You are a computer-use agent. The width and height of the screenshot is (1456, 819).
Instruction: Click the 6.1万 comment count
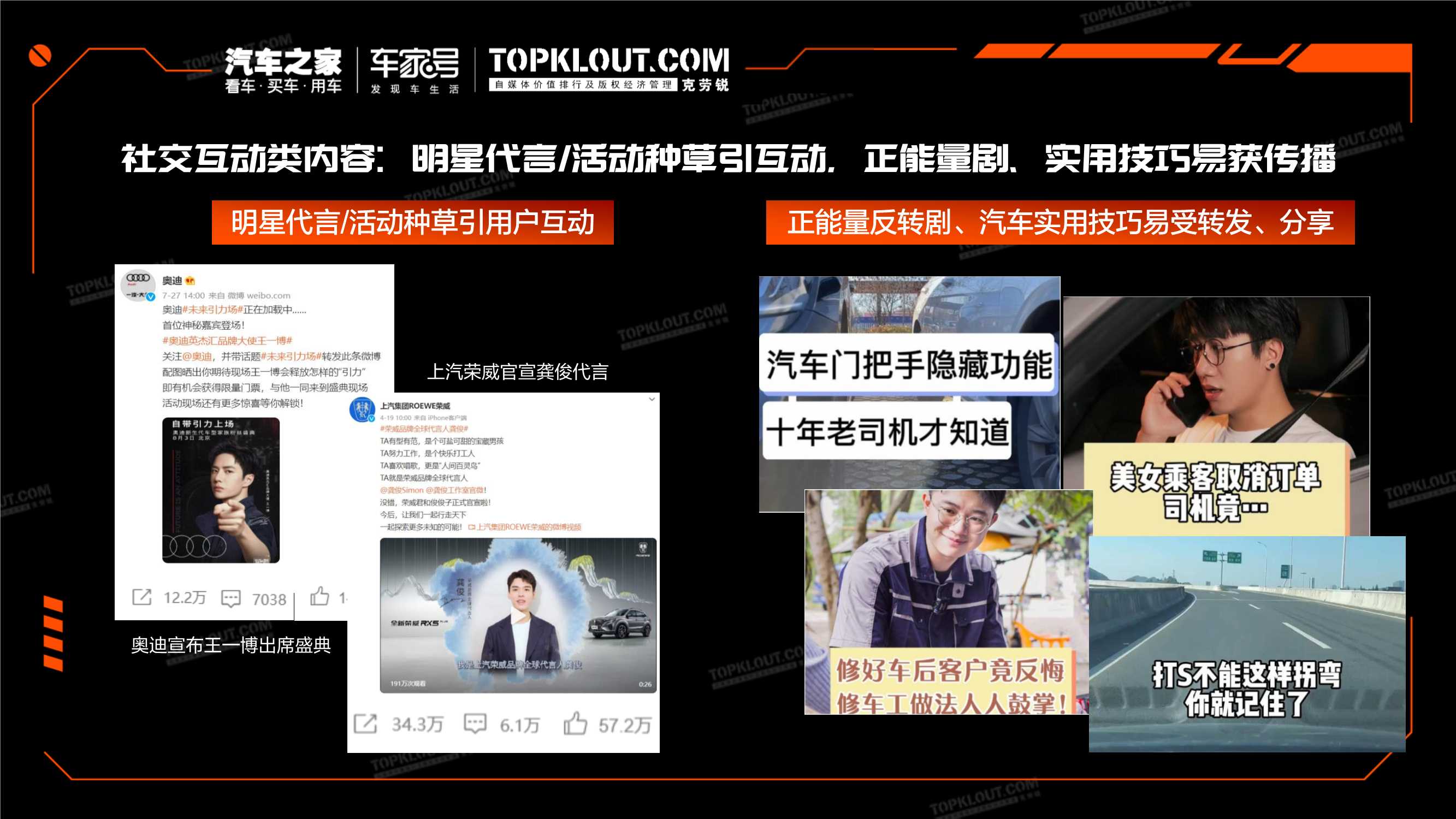(519, 725)
